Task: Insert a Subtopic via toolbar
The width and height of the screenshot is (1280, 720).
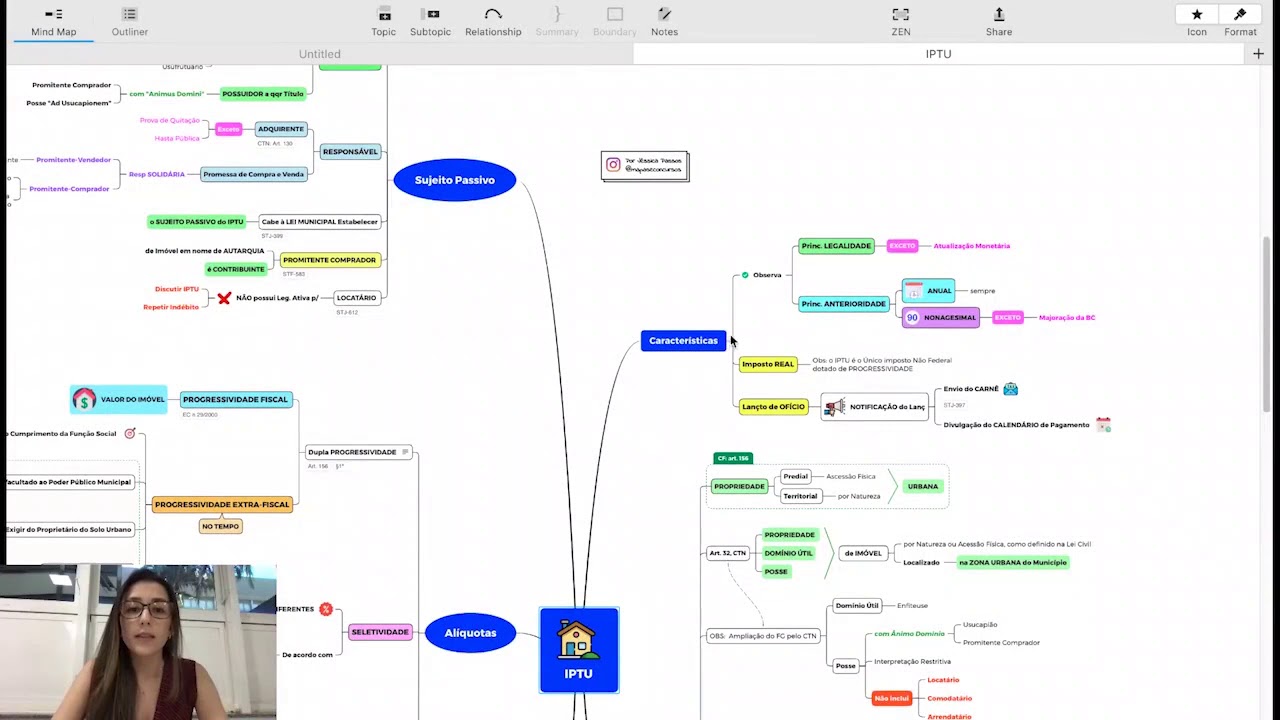Action: pos(430,22)
